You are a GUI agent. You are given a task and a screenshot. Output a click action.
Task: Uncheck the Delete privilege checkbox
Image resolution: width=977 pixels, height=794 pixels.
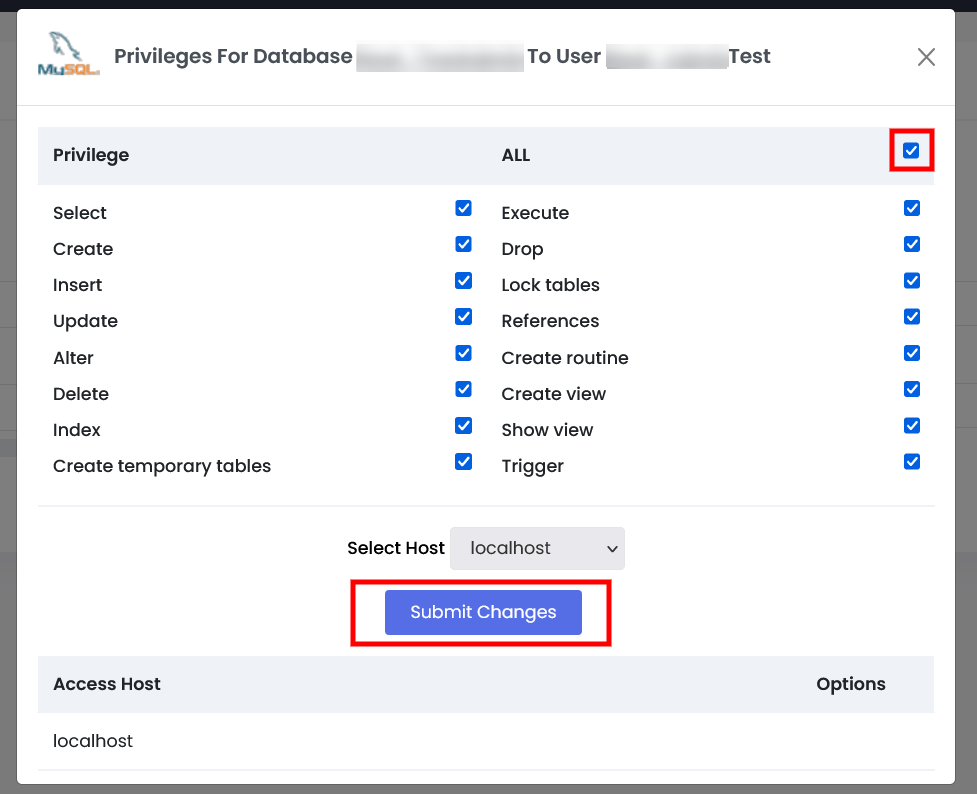[x=463, y=389]
